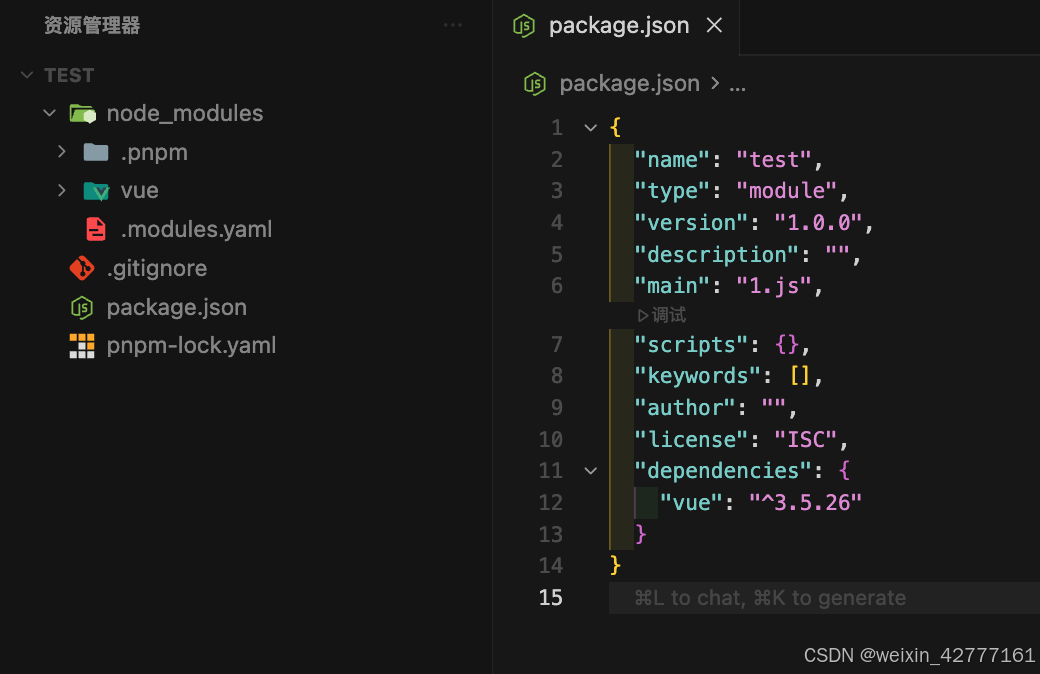Click the pnpm-lock.yaml pnpm icon
1040x674 pixels.
tap(81, 346)
